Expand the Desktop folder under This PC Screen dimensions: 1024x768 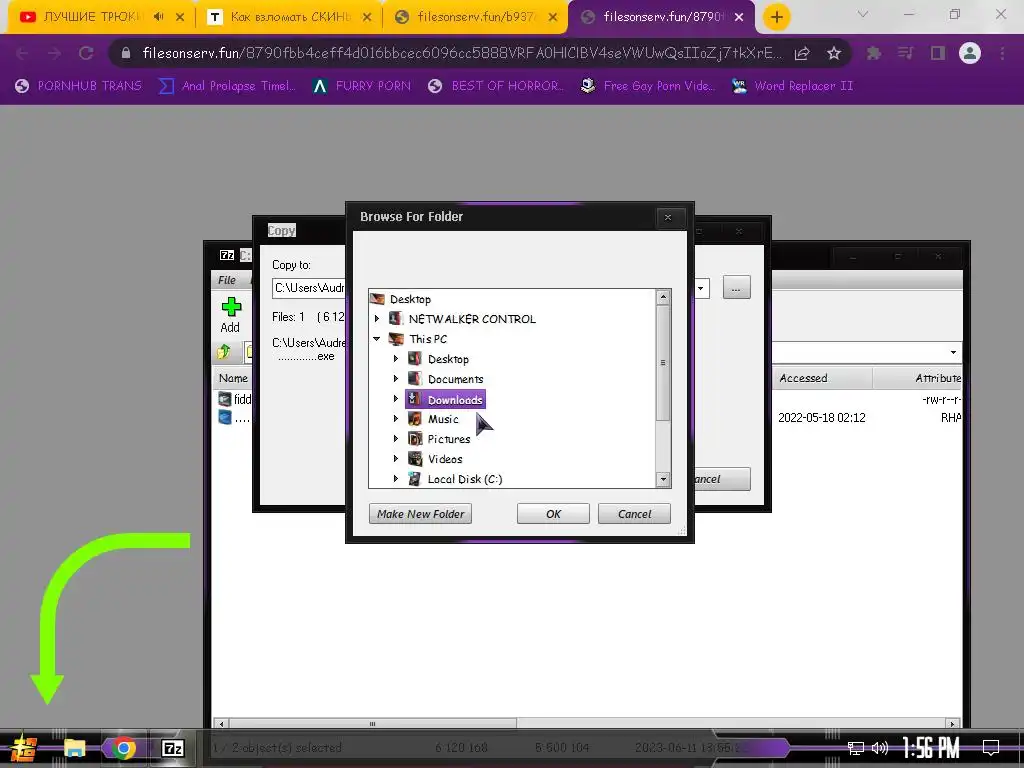click(396, 359)
